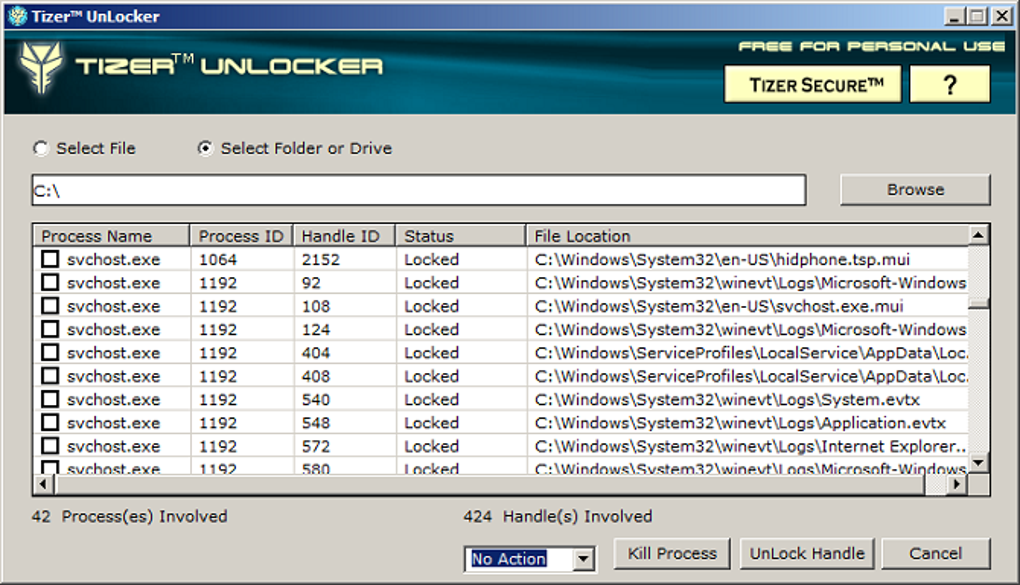Check the svchost.exe row with handle 548
The width and height of the screenshot is (1020, 585).
[50, 423]
